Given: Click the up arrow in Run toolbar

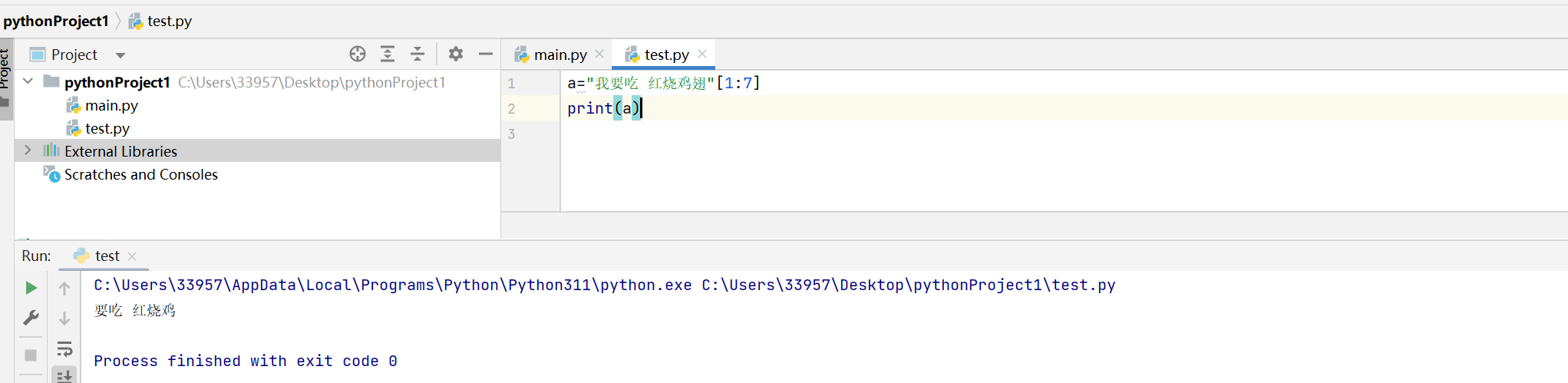Looking at the screenshot, I should coord(64,289).
